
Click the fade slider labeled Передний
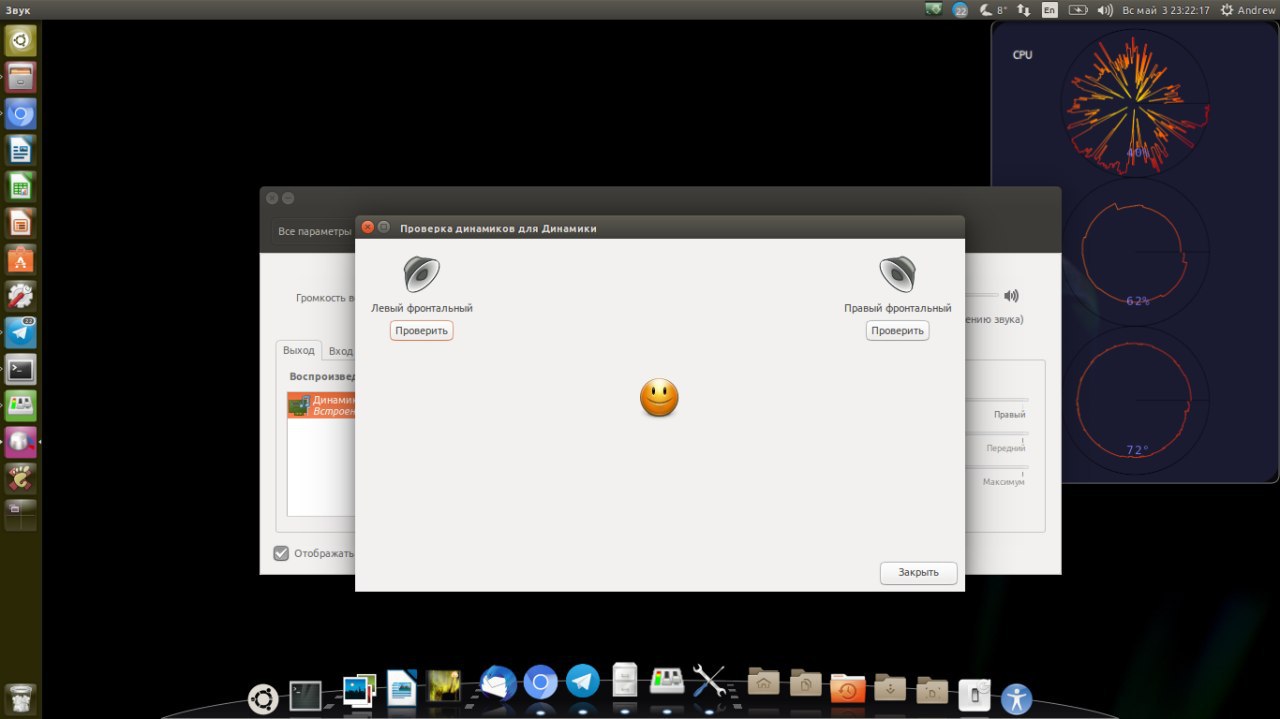[x=996, y=434]
